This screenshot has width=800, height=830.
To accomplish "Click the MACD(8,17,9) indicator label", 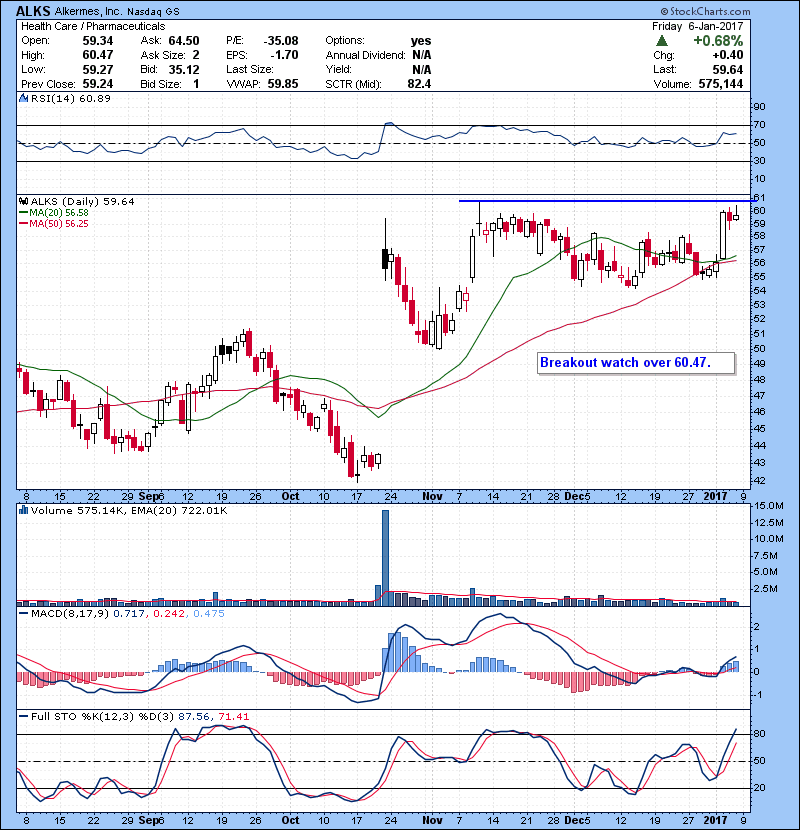I will (x=69, y=614).
